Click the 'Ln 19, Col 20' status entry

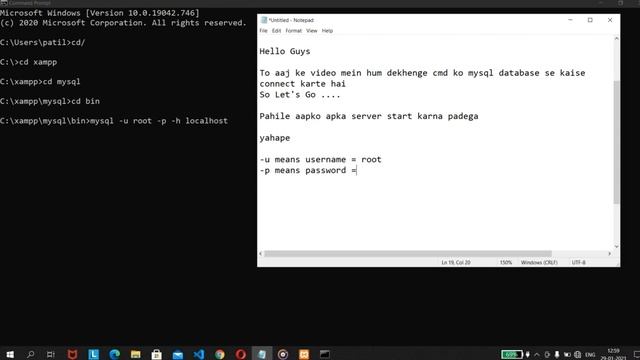pos(456,262)
